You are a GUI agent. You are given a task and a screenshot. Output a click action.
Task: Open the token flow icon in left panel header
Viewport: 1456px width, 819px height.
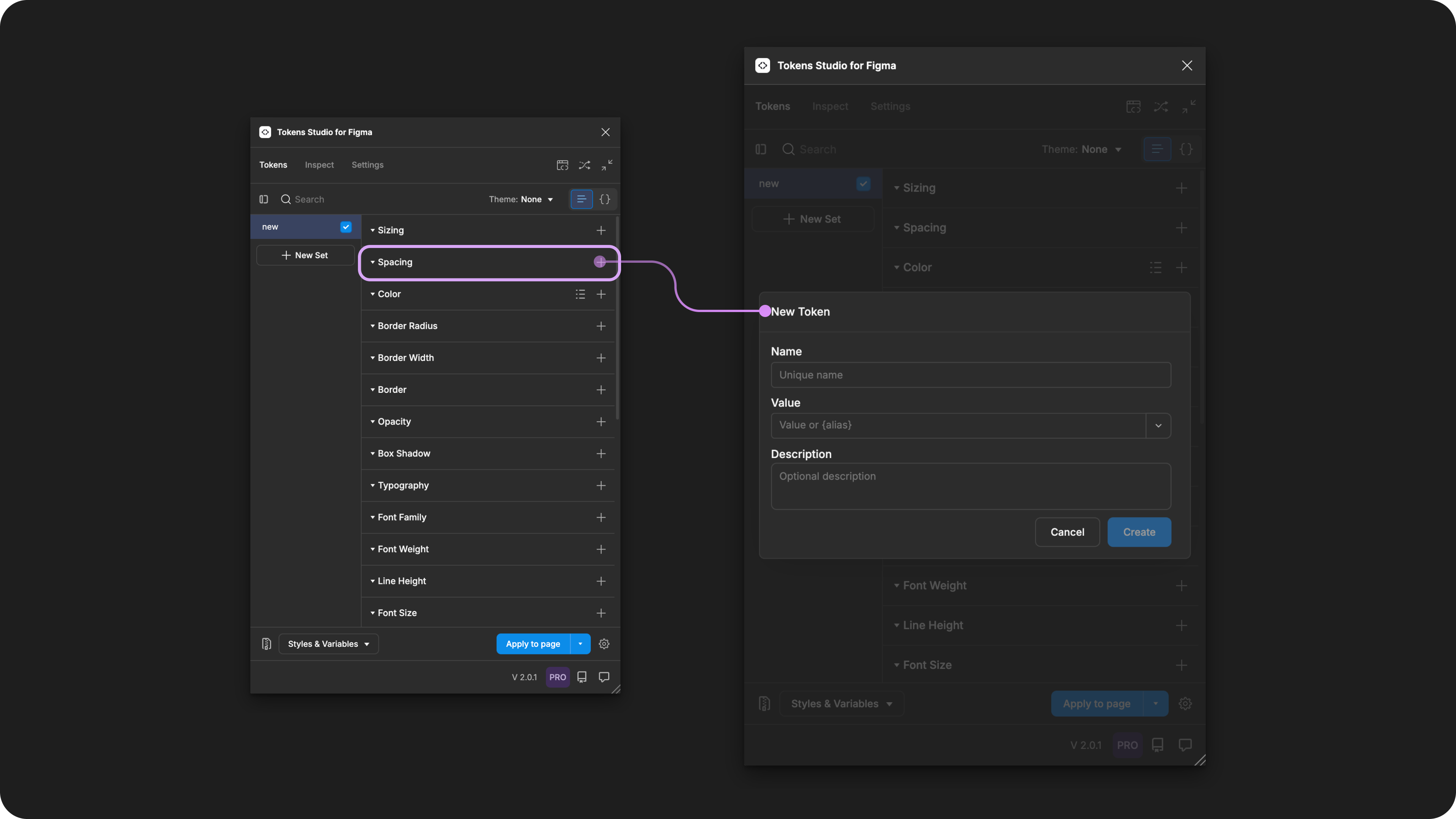pos(584,165)
